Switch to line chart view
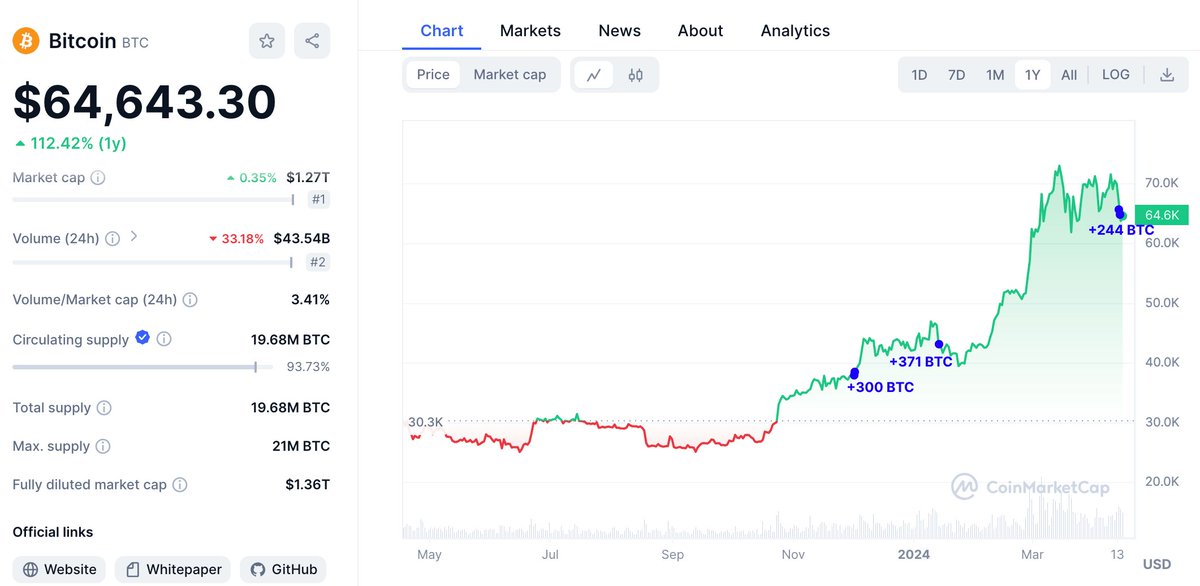 pos(594,75)
